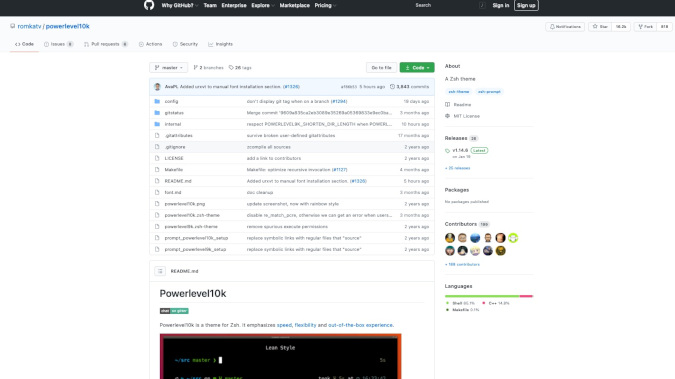Viewport: 675px width, 379px height.
Task: Click the Fork button icon
Action: (641, 27)
